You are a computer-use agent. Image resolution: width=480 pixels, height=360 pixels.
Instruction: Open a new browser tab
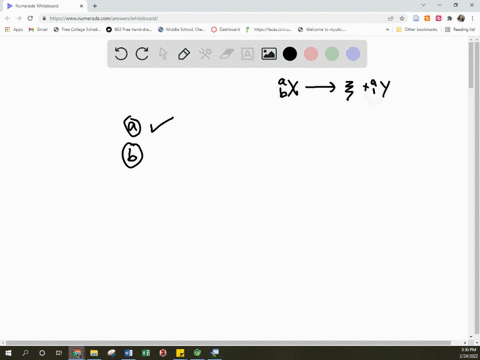pos(95,6)
